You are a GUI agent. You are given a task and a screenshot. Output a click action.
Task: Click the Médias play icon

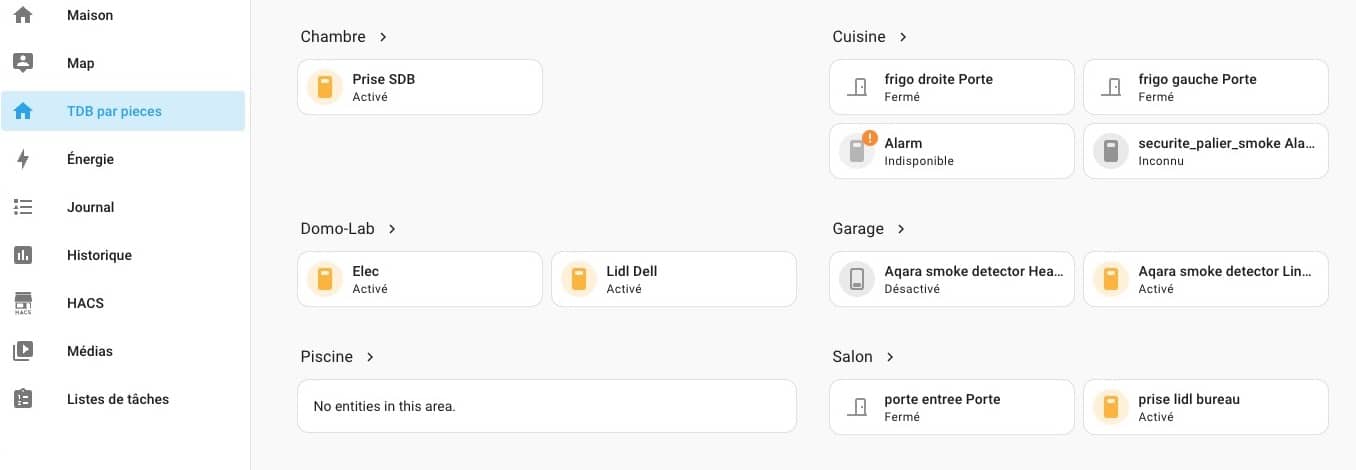coord(23,351)
